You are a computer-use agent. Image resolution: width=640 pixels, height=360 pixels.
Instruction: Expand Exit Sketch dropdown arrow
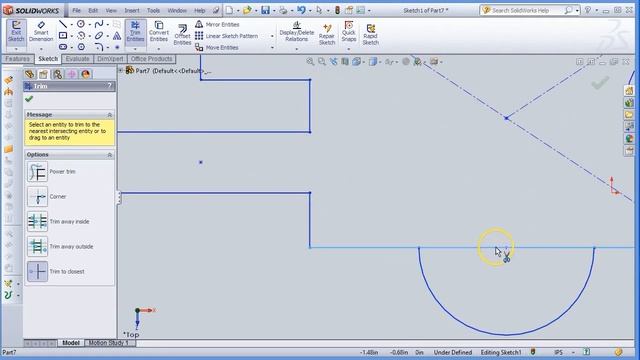click(16, 49)
